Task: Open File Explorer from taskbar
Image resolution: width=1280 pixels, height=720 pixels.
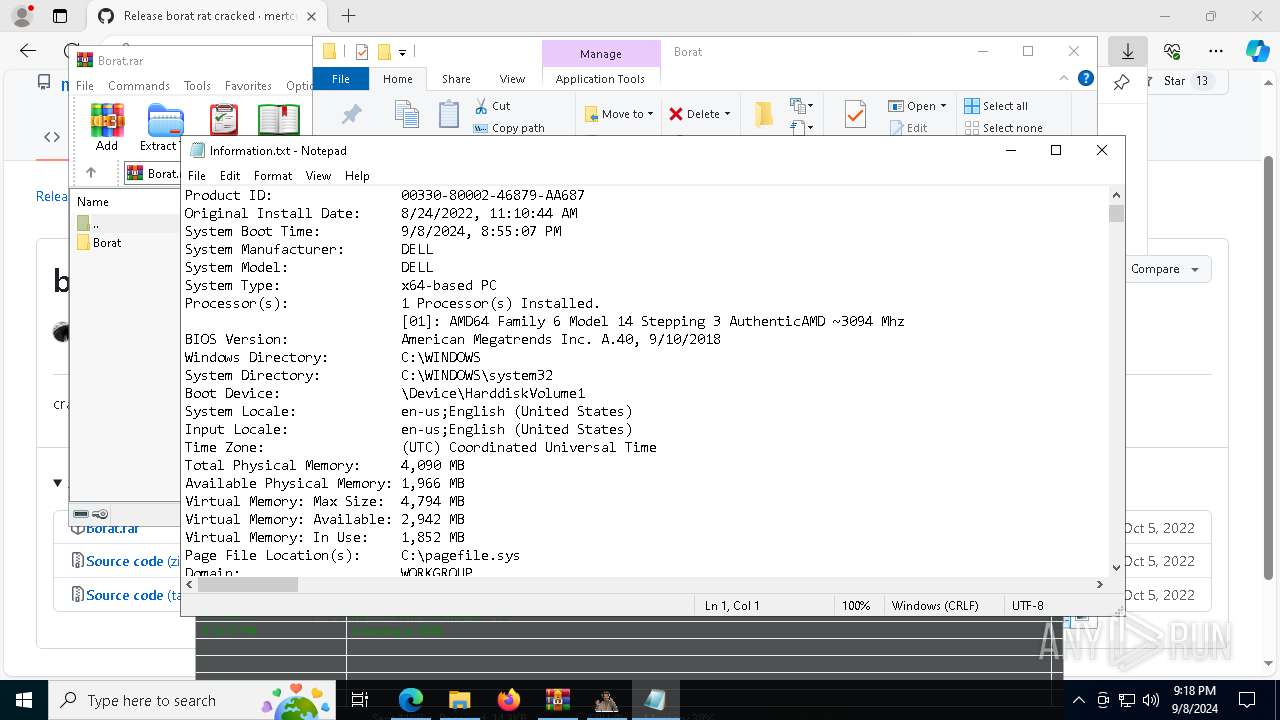Action: click(459, 700)
